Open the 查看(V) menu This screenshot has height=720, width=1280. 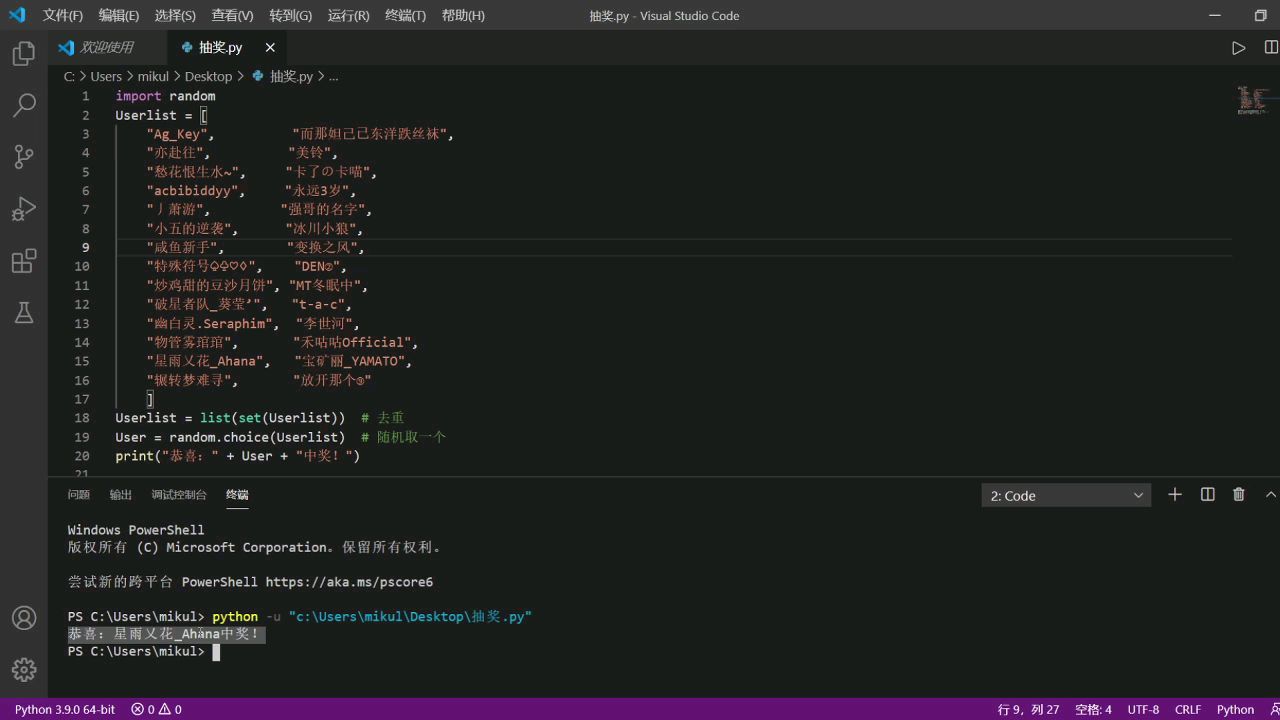[x=232, y=15]
